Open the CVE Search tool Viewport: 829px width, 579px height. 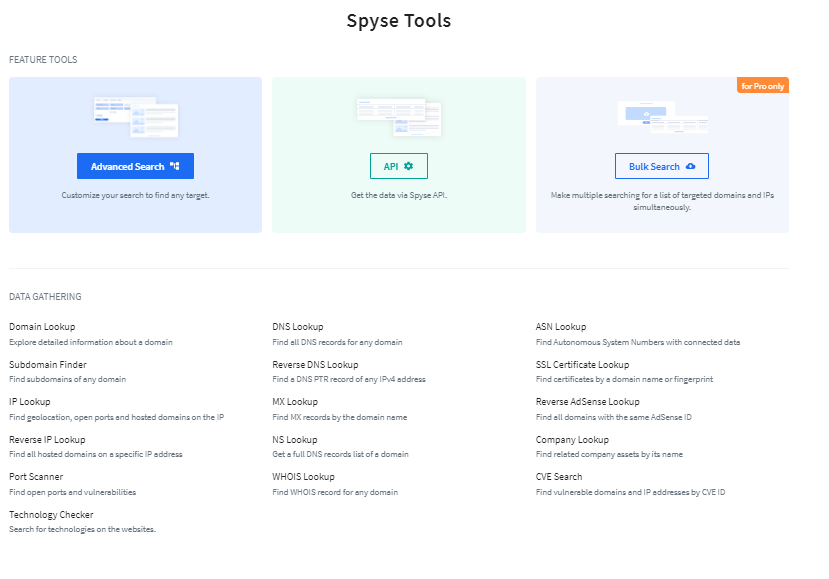pos(561,476)
